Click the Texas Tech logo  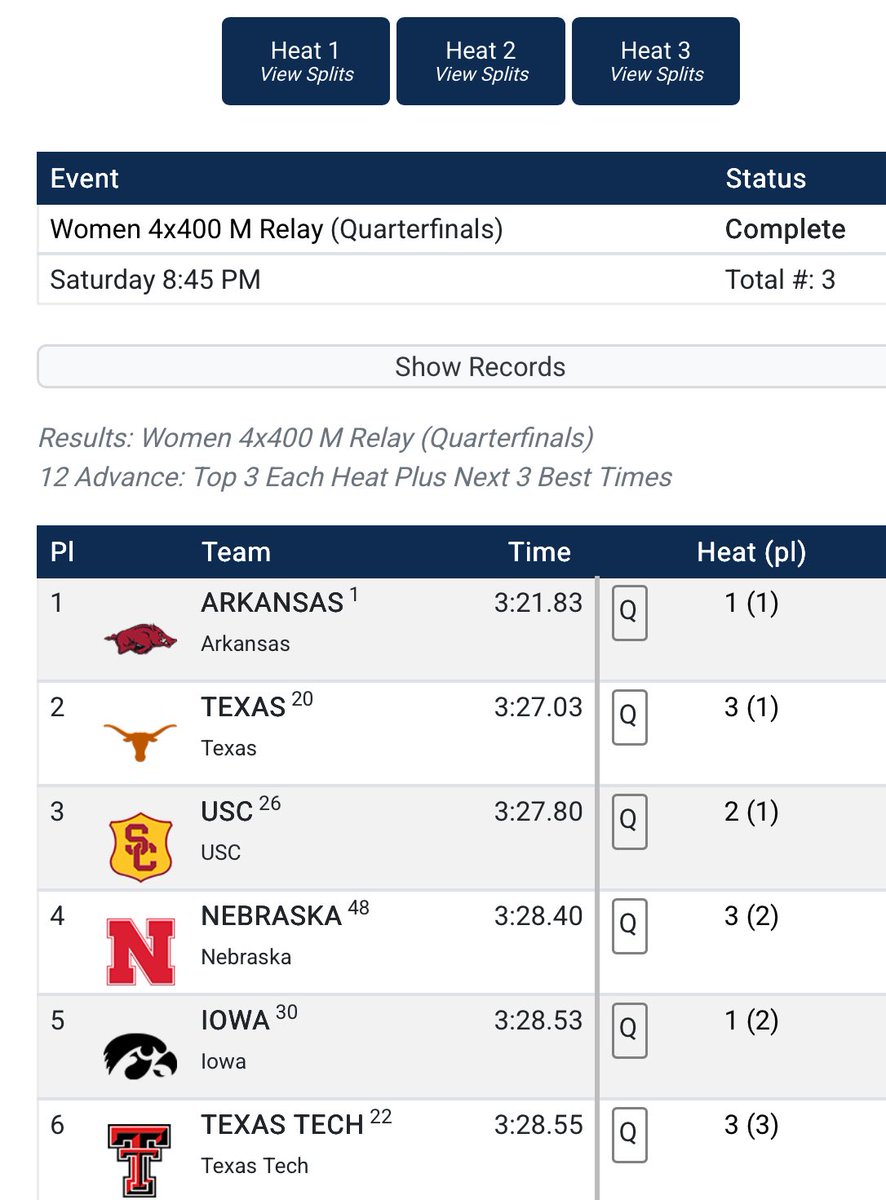(141, 1160)
